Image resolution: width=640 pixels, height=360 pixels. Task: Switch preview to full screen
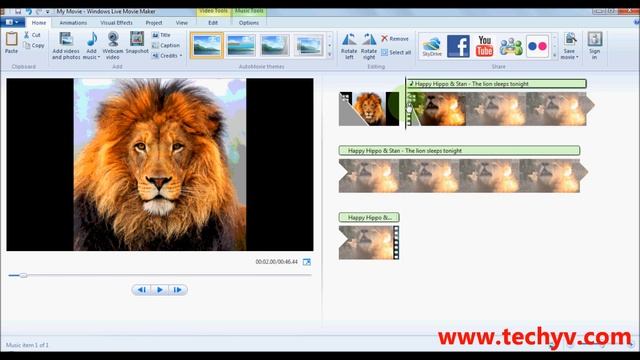point(307,262)
